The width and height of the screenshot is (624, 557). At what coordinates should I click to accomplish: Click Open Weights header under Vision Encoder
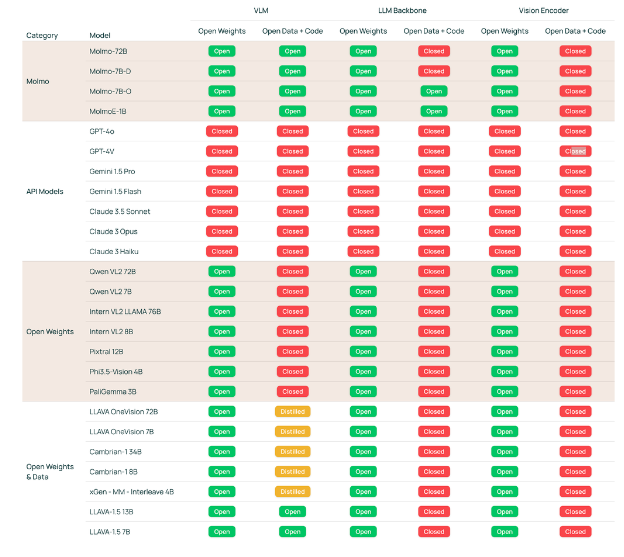point(505,31)
